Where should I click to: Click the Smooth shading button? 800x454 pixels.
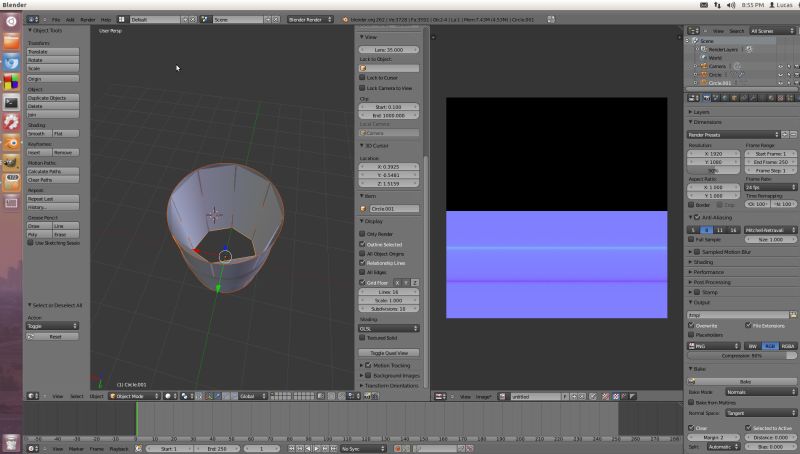[x=39, y=133]
